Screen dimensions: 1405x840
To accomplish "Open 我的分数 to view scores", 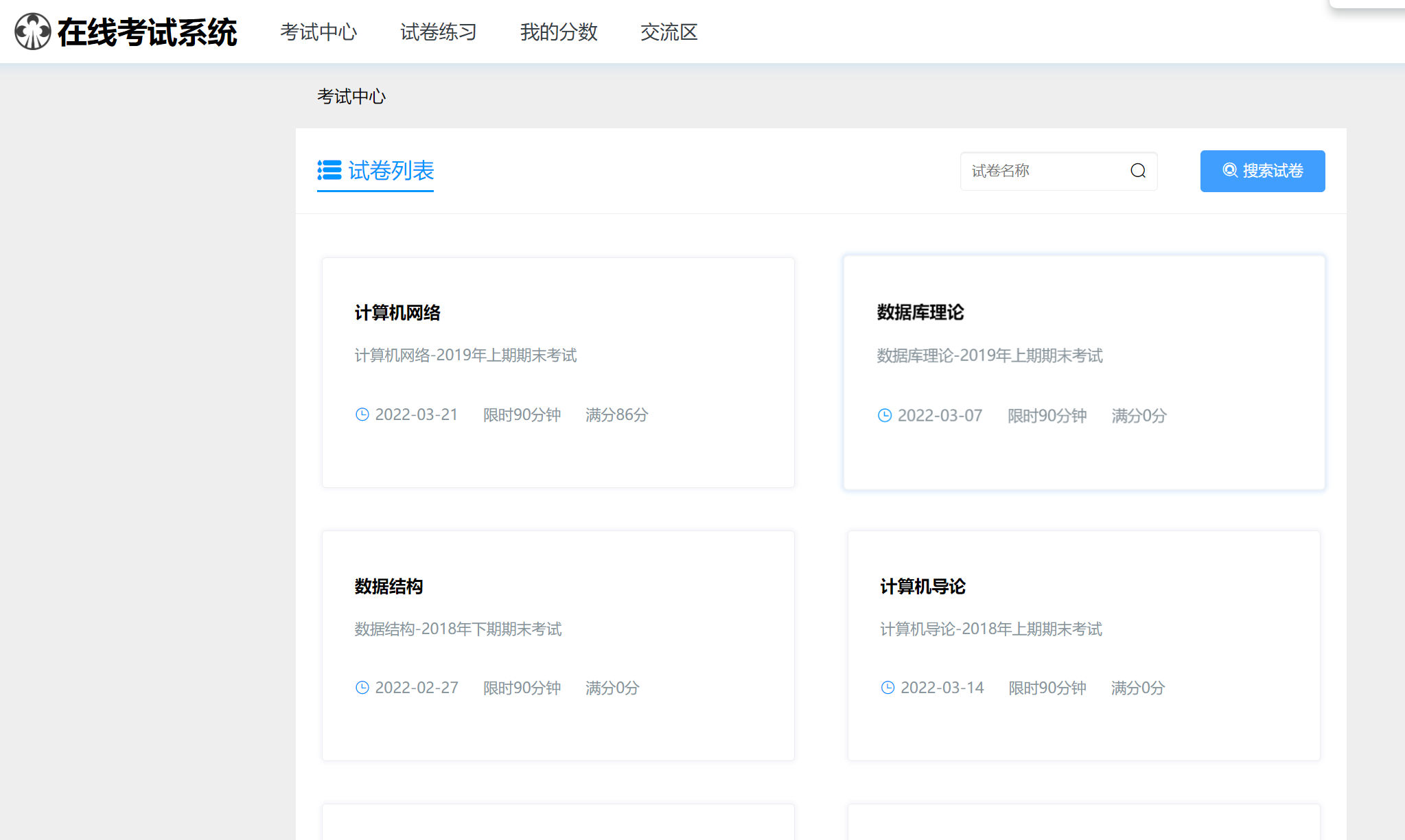I will pyautogui.click(x=559, y=32).
